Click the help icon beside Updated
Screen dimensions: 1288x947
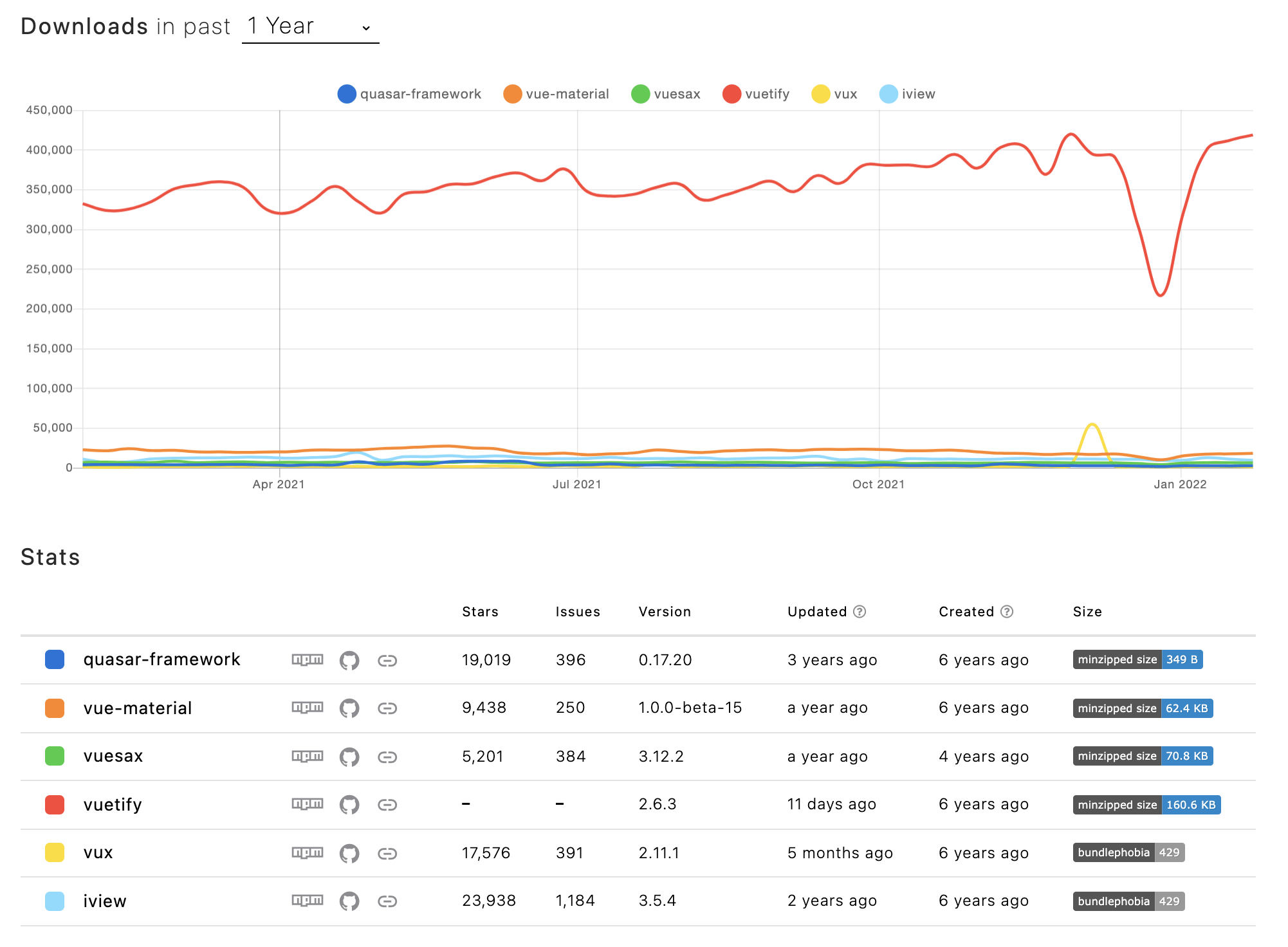click(860, 612)
